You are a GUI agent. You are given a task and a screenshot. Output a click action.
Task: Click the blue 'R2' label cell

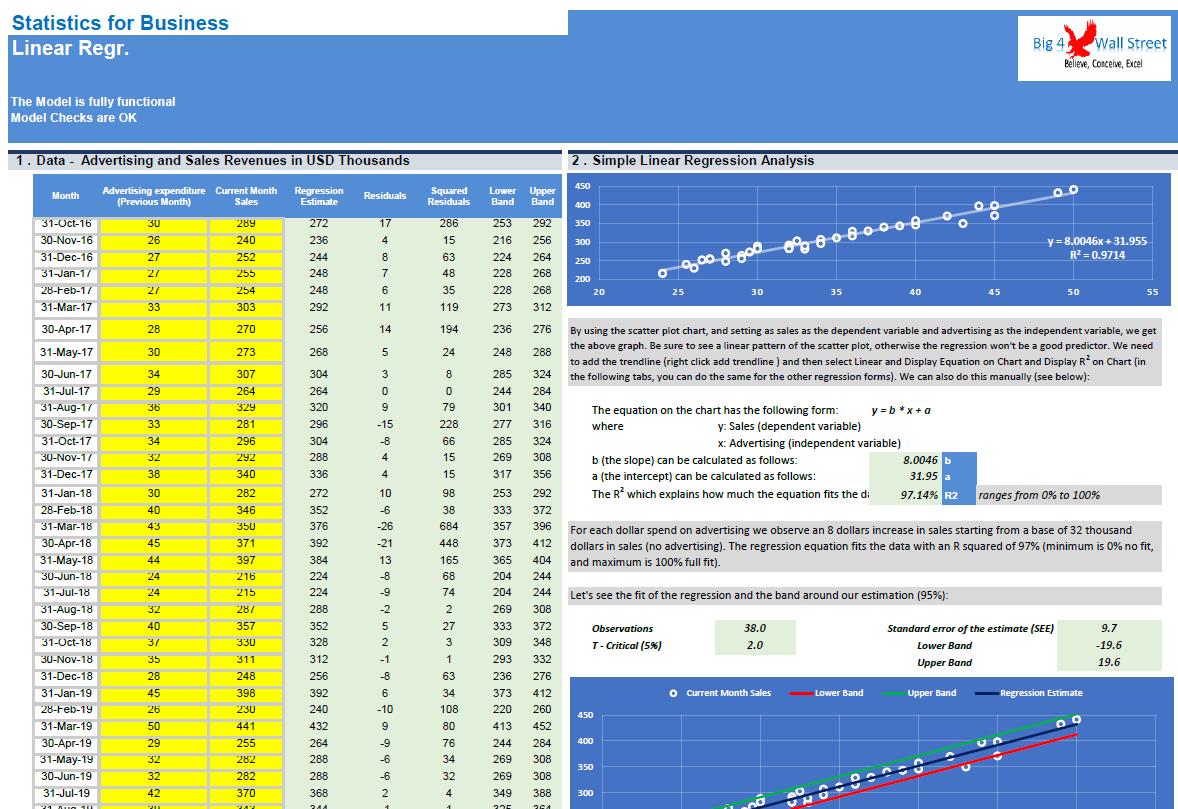tap(959, 495)
